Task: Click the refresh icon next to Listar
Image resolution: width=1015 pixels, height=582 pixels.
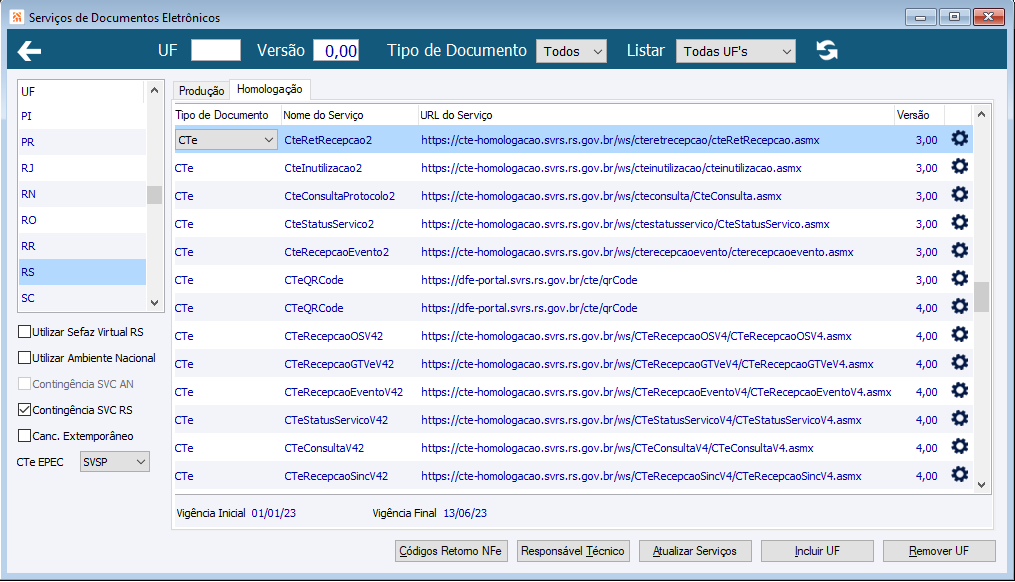Action: pyautogui.click(x=827, y=50)
